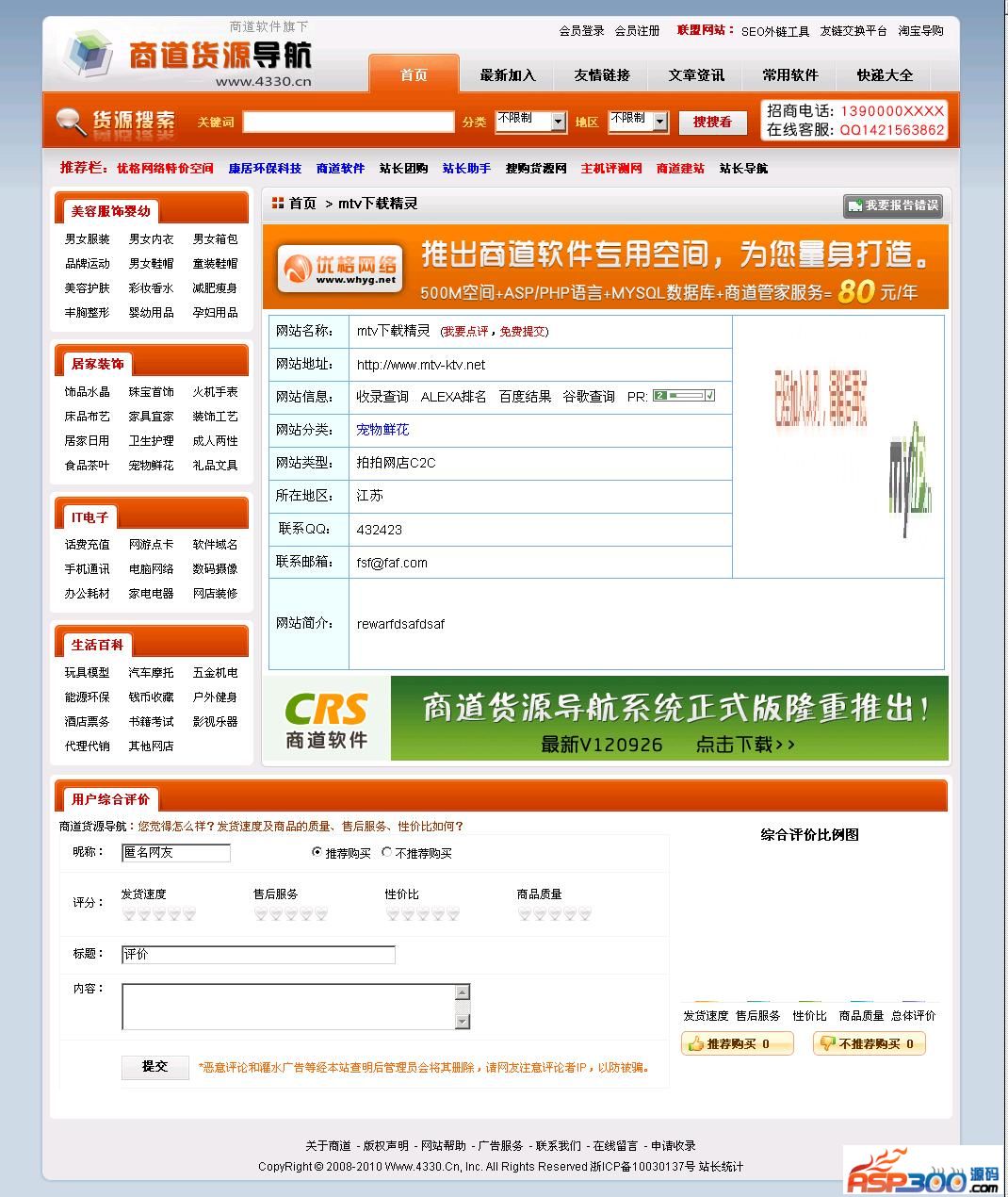Click the 关于商道 footer link
The width and height of the screenshot is (1008, 1197).
tap(328, 1146)
